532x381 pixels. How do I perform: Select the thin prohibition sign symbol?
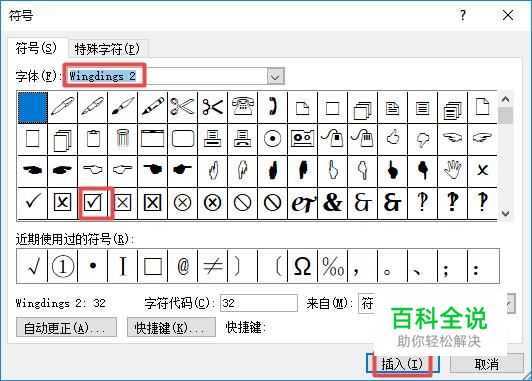coord(243,203)
